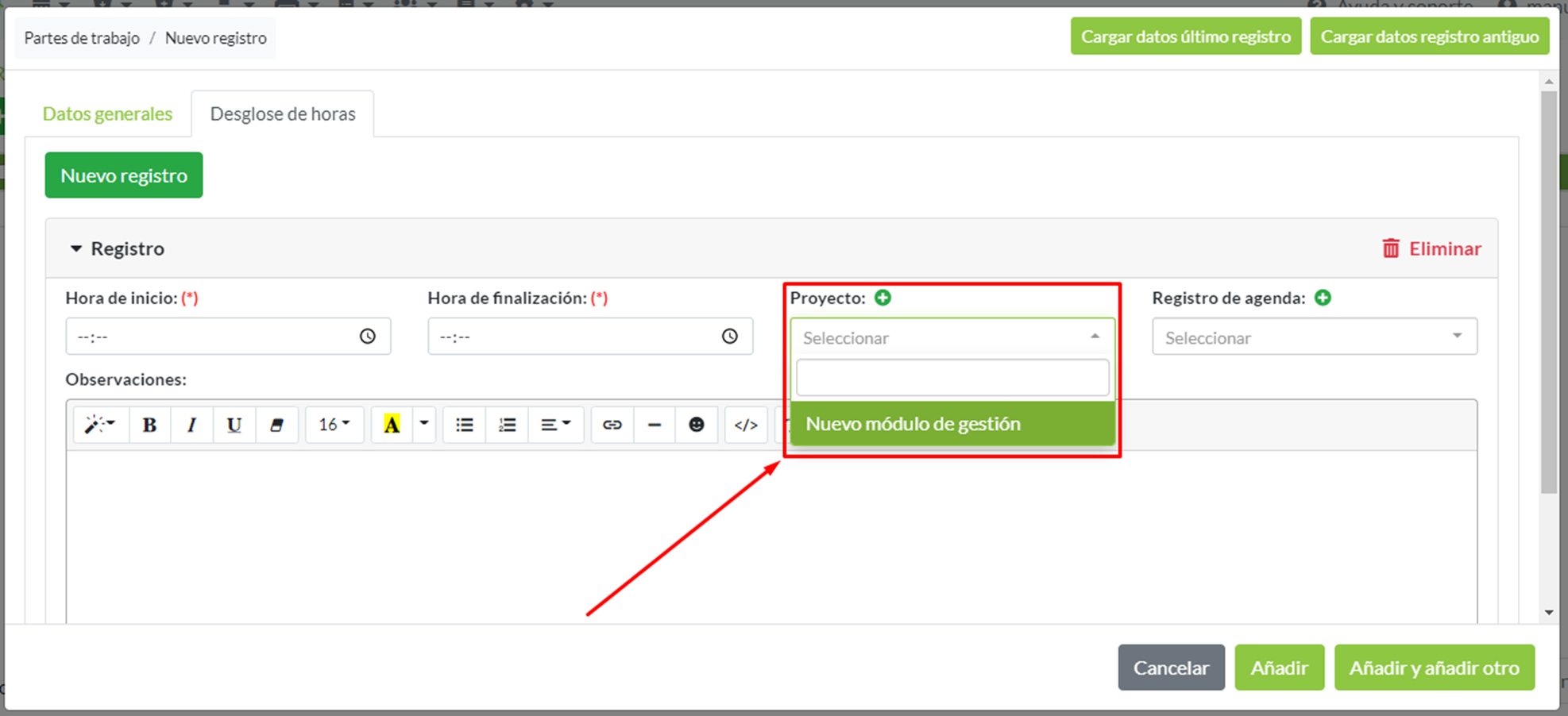Apply bold formatting in Observaciones editor
This screenshot has height=716, width=1568.
tap(149, 425)
